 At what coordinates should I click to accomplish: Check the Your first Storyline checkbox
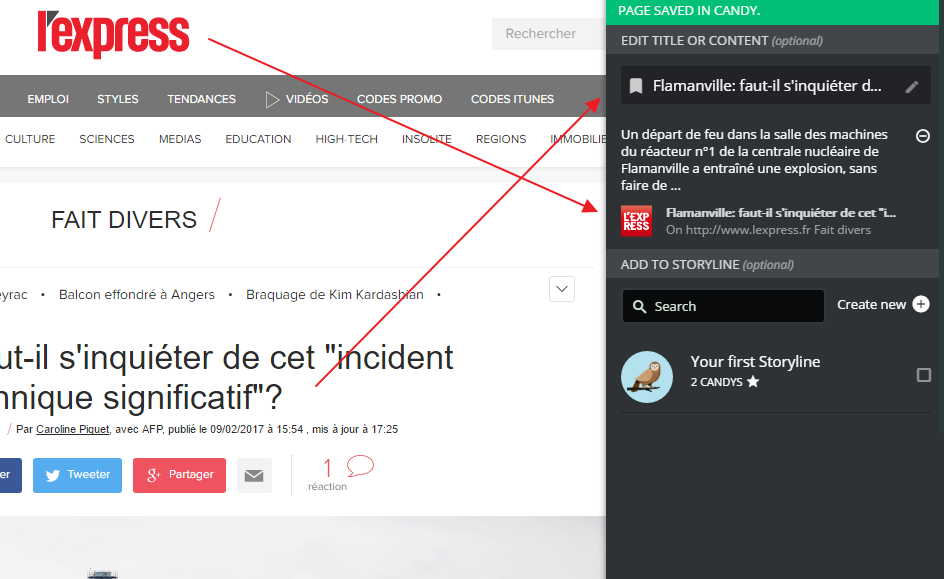click(924, 376)
